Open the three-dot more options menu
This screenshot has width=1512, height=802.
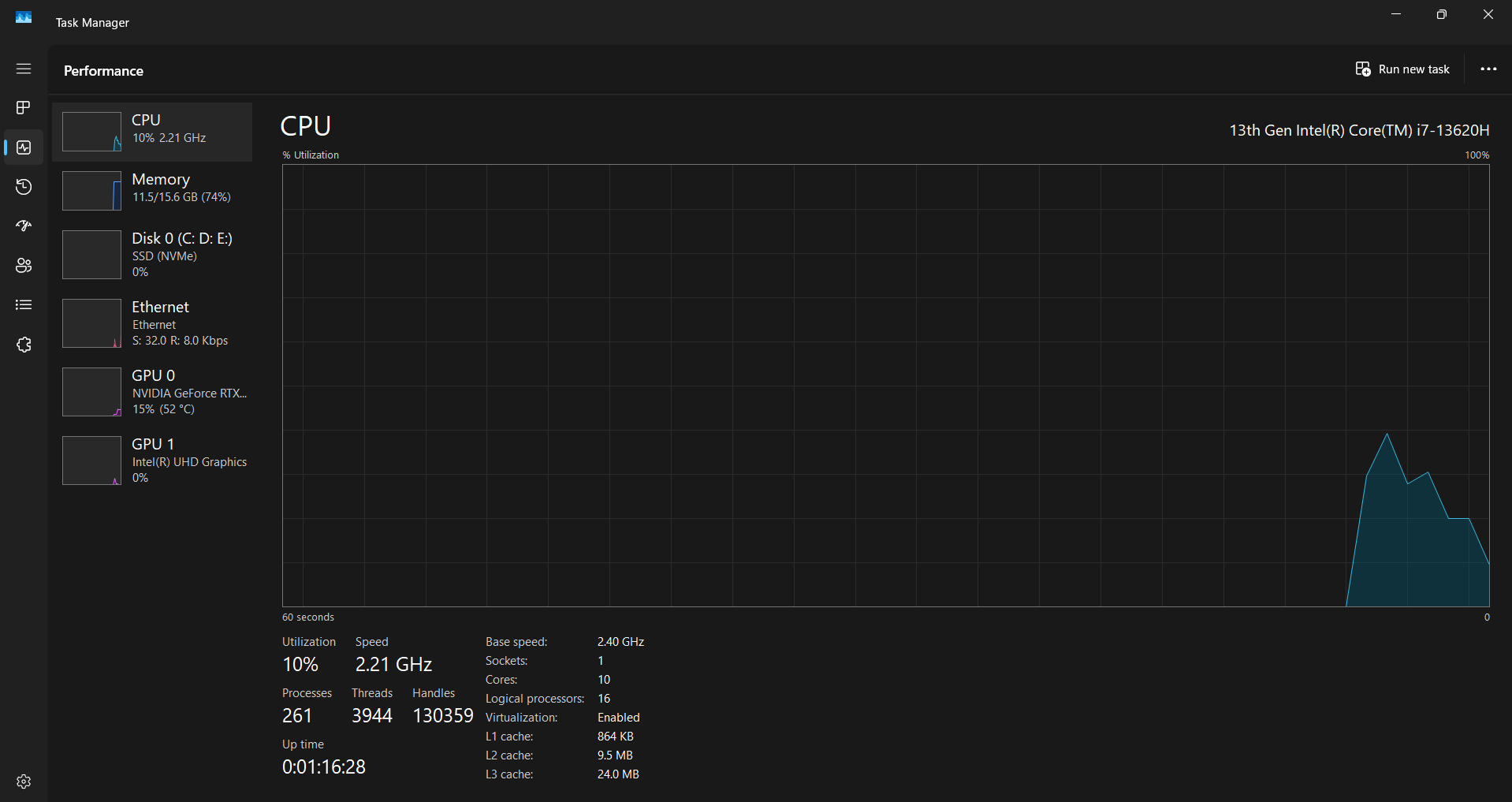coord(1488,69)
